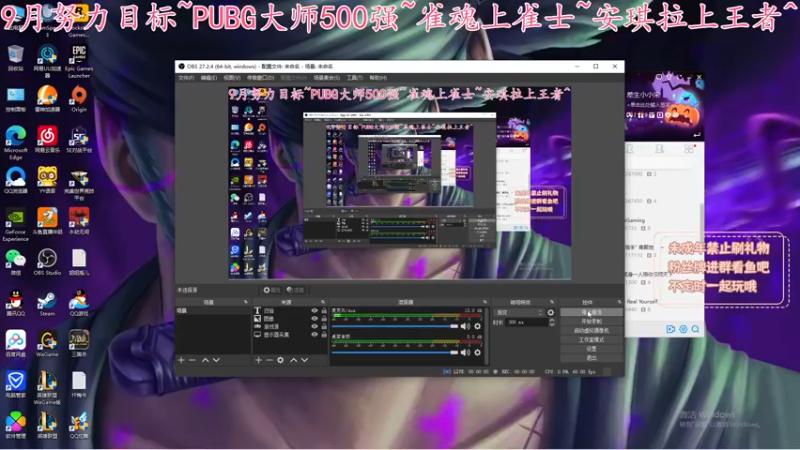Open the 编辑(E) menu
Image resolution: width=800 pixels, height=450 pixels.
[208, 78]
